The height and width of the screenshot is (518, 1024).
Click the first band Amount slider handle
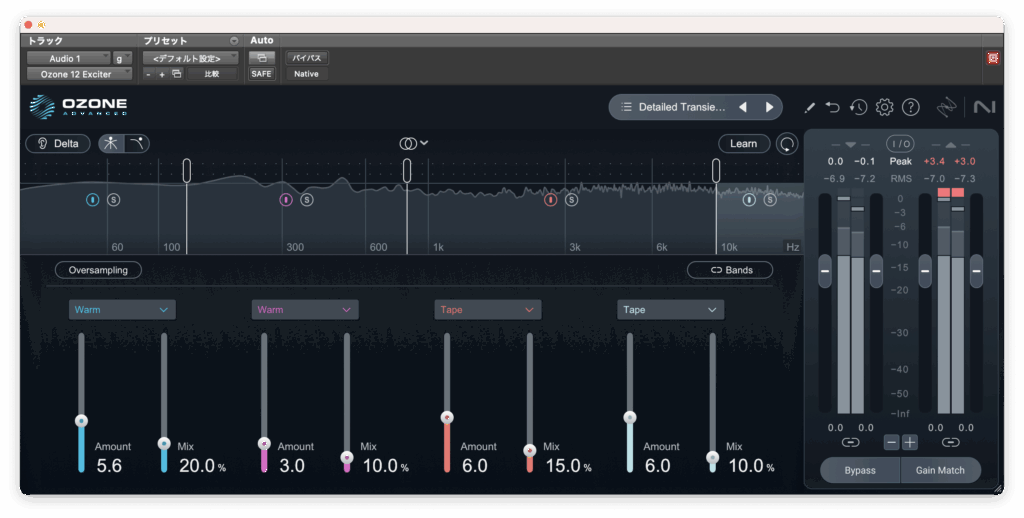point(81,420)
